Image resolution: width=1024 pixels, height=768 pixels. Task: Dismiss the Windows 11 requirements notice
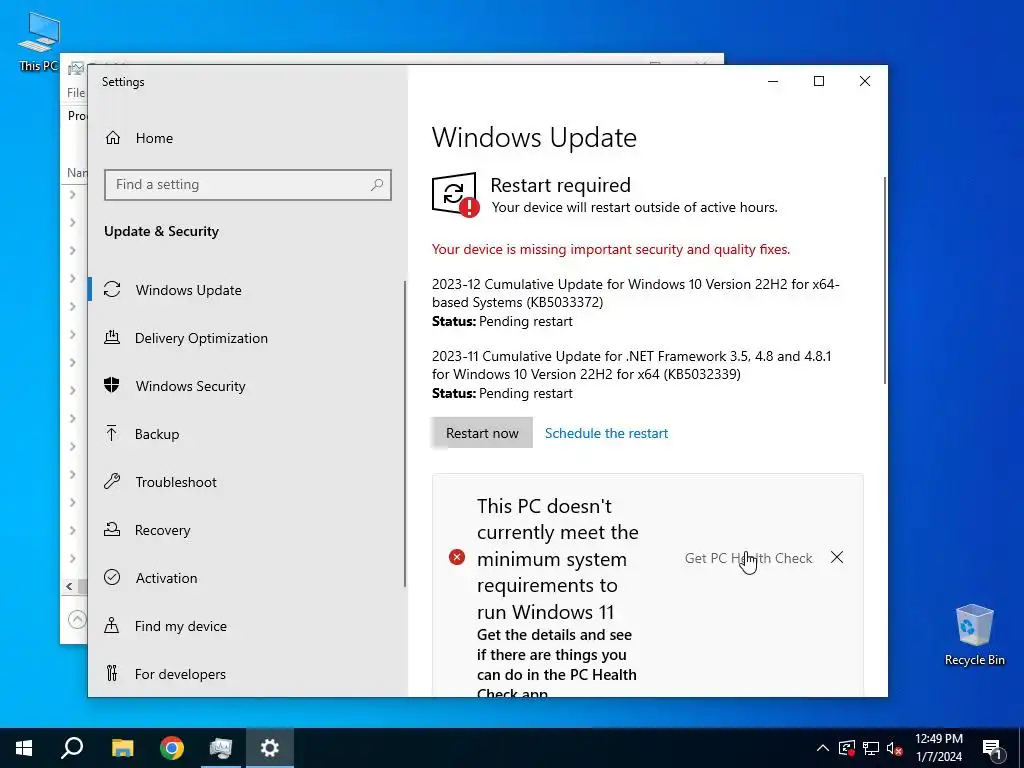(x=837, y=557)
